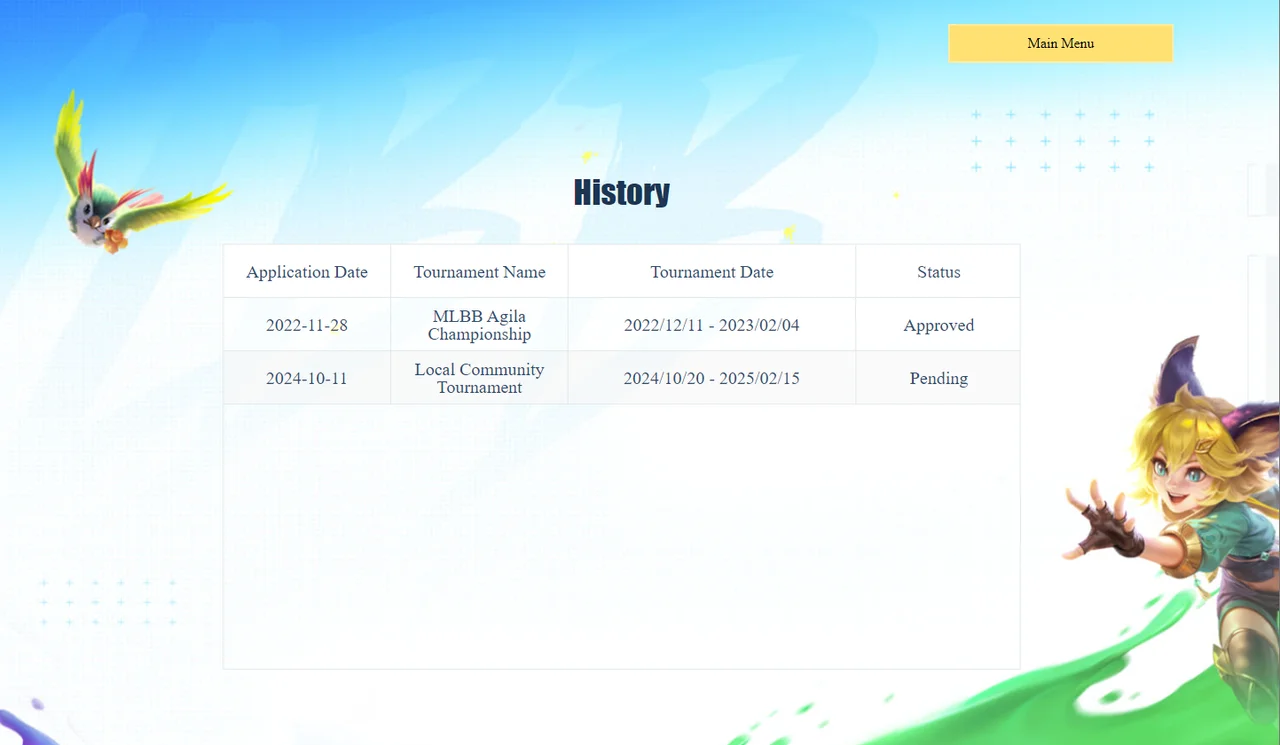The width and height of the screenshot is (1280, 745).
Task: Select the Status column header
Action: coord(938,271)
